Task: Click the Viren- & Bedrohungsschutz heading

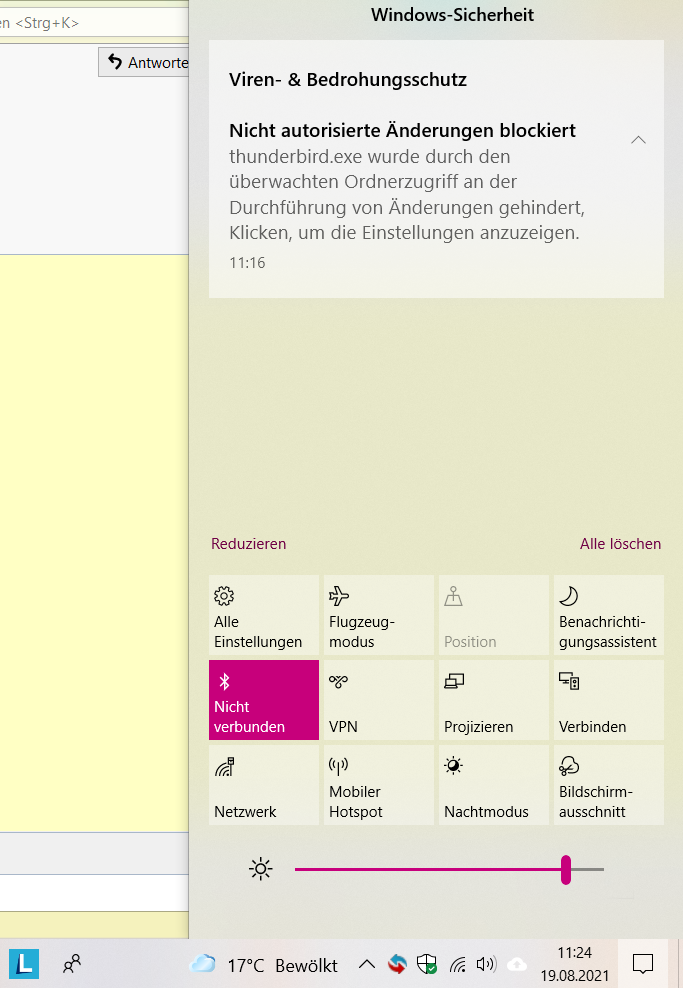Action: click(x=348, y=80)
